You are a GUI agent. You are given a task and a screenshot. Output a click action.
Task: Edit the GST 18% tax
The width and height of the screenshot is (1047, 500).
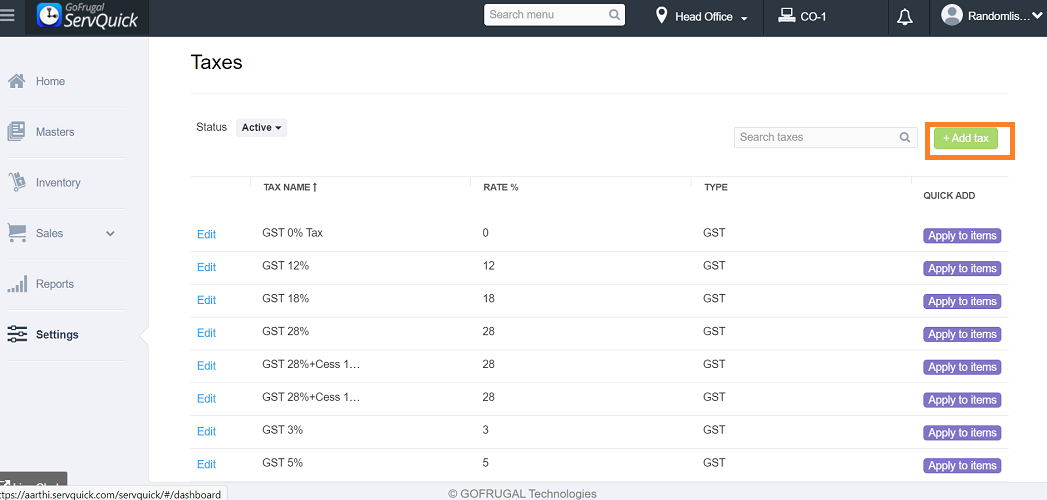(206, 300)
